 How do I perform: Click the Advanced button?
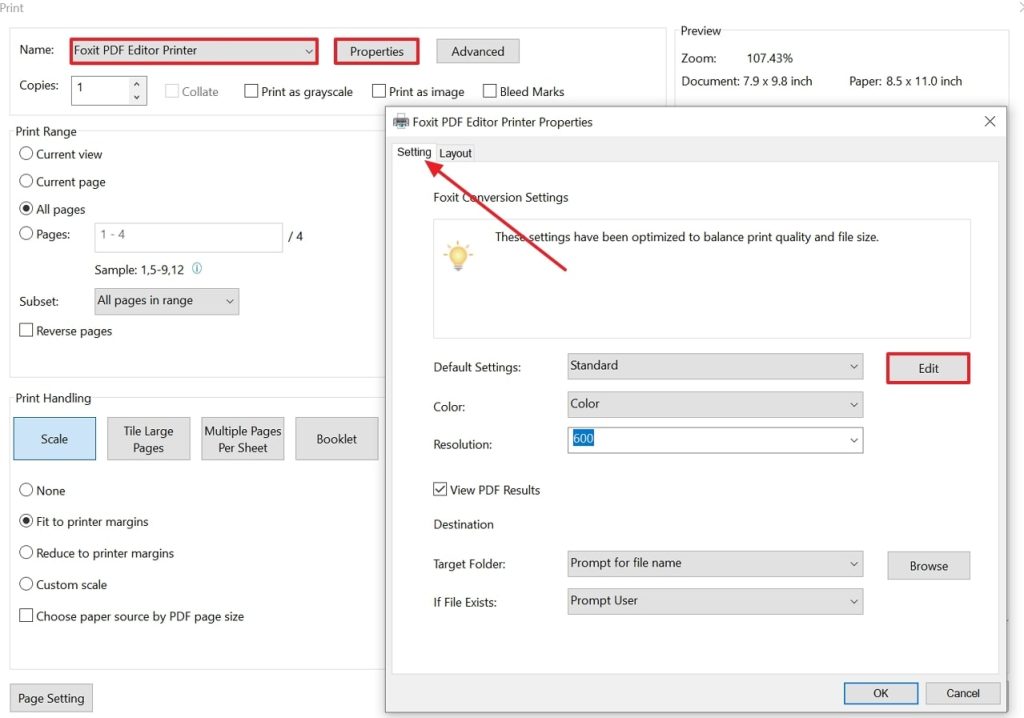point(477,51)
